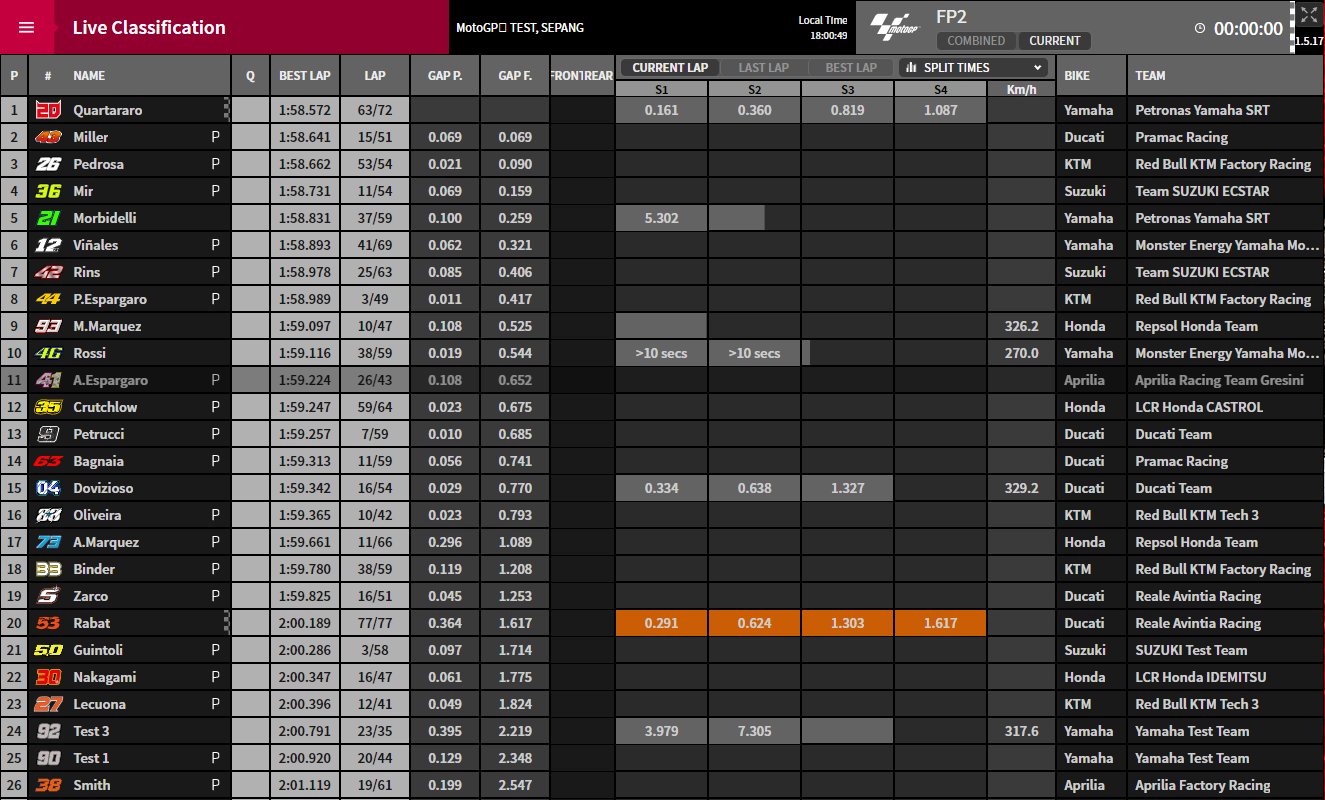Click Rabat's orange S4 time 1.617

[x=940, y=623]
